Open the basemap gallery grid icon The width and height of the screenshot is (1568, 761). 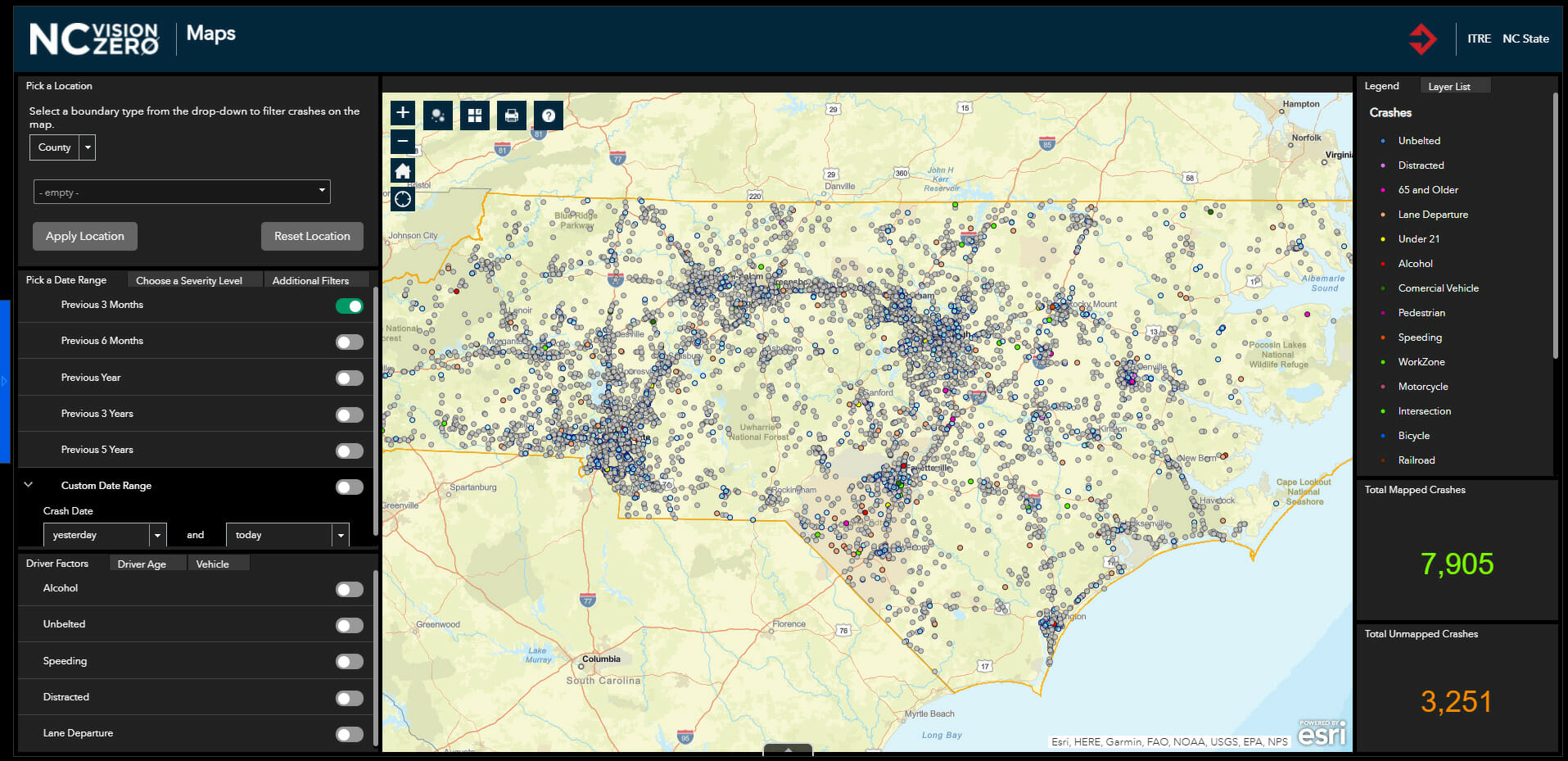tap(475, 116)
